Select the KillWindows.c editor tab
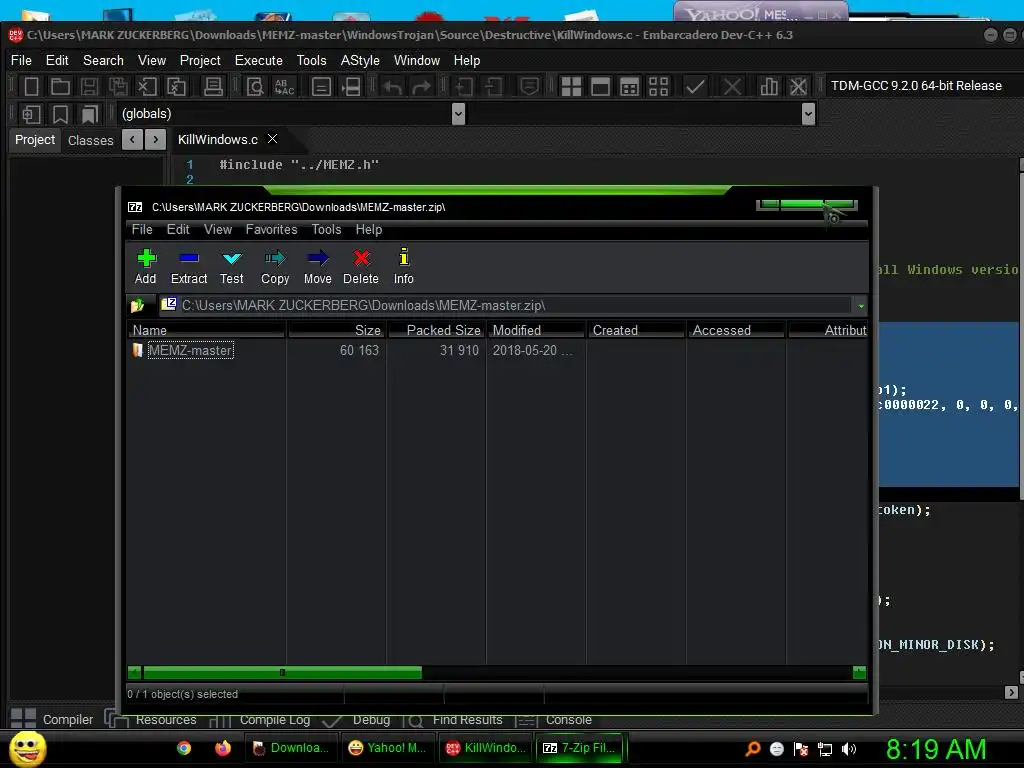1024x768 pixels. [x=218, y=140]
